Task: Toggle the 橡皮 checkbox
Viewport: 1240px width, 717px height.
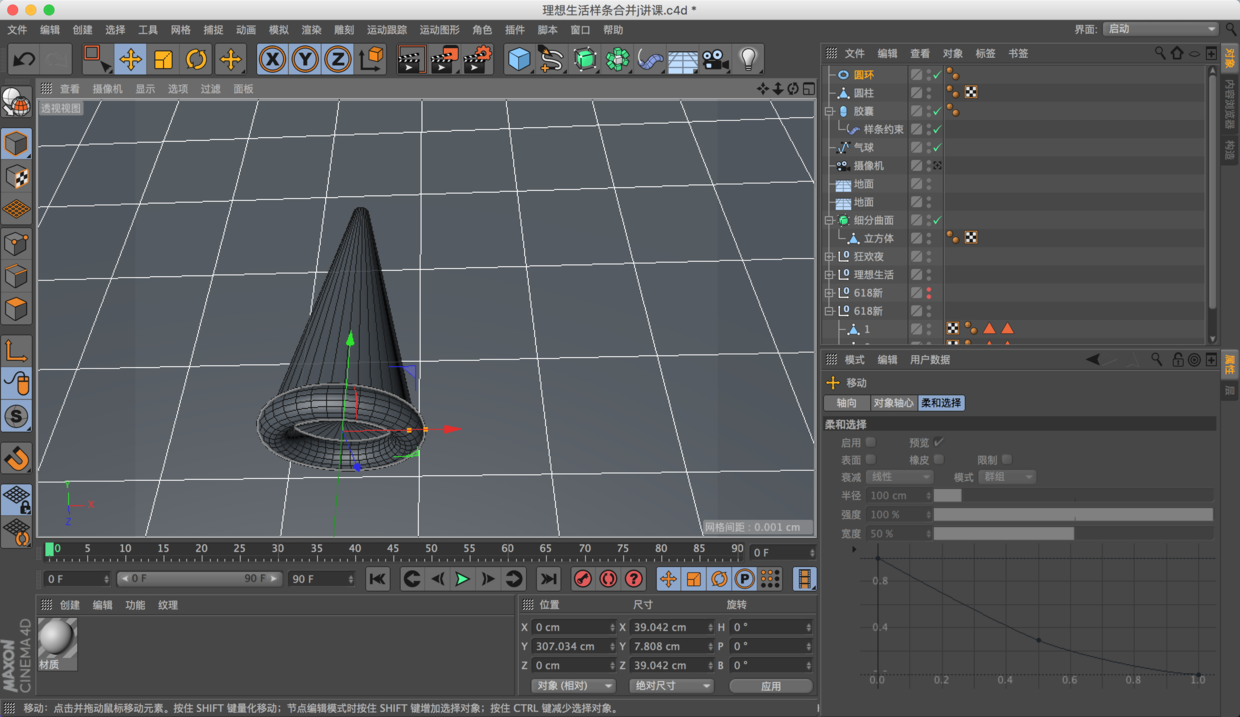Action: (938, 459)
